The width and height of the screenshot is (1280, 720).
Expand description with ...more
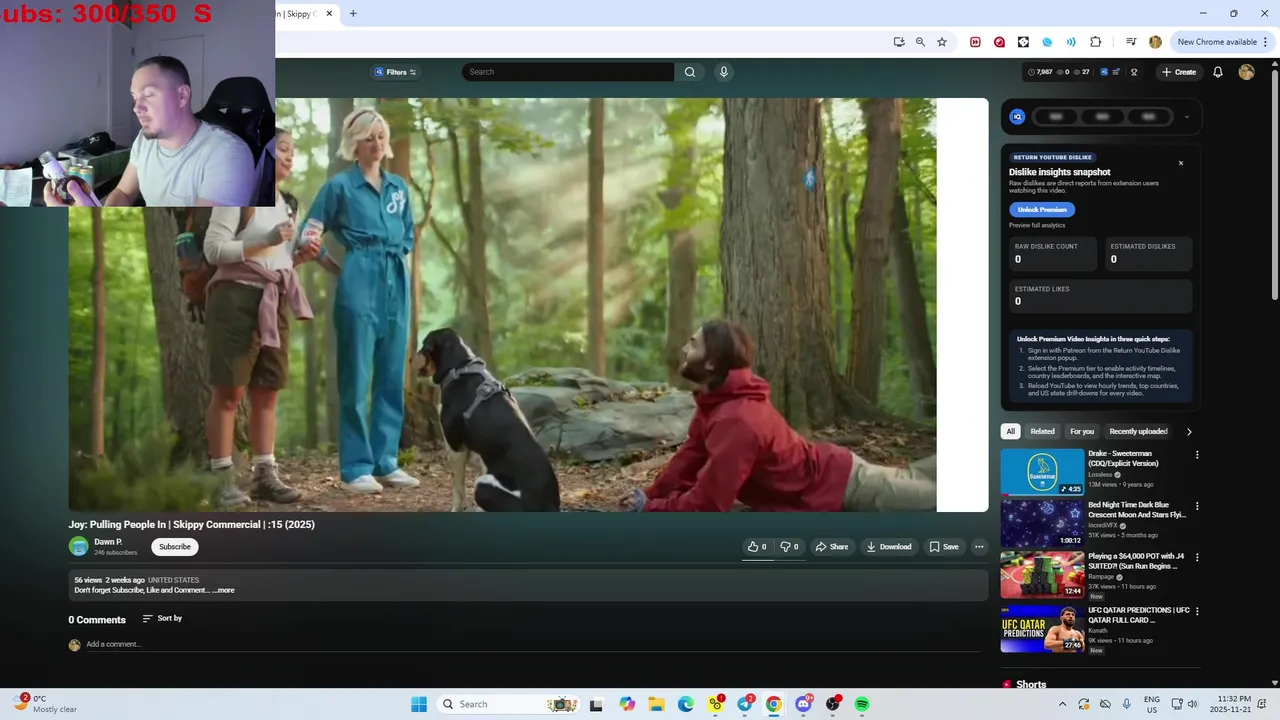click(223, 590)
